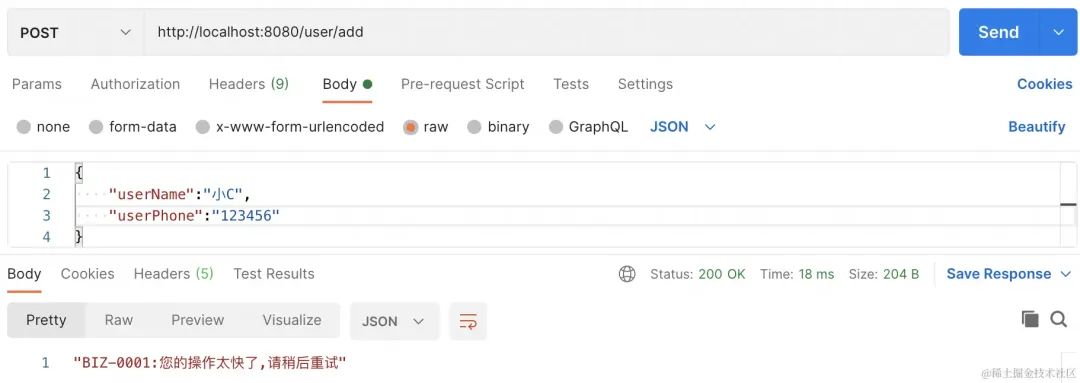Search the response with the magnifier icon
The image size is (1080, 383).
coord(1058,319)
